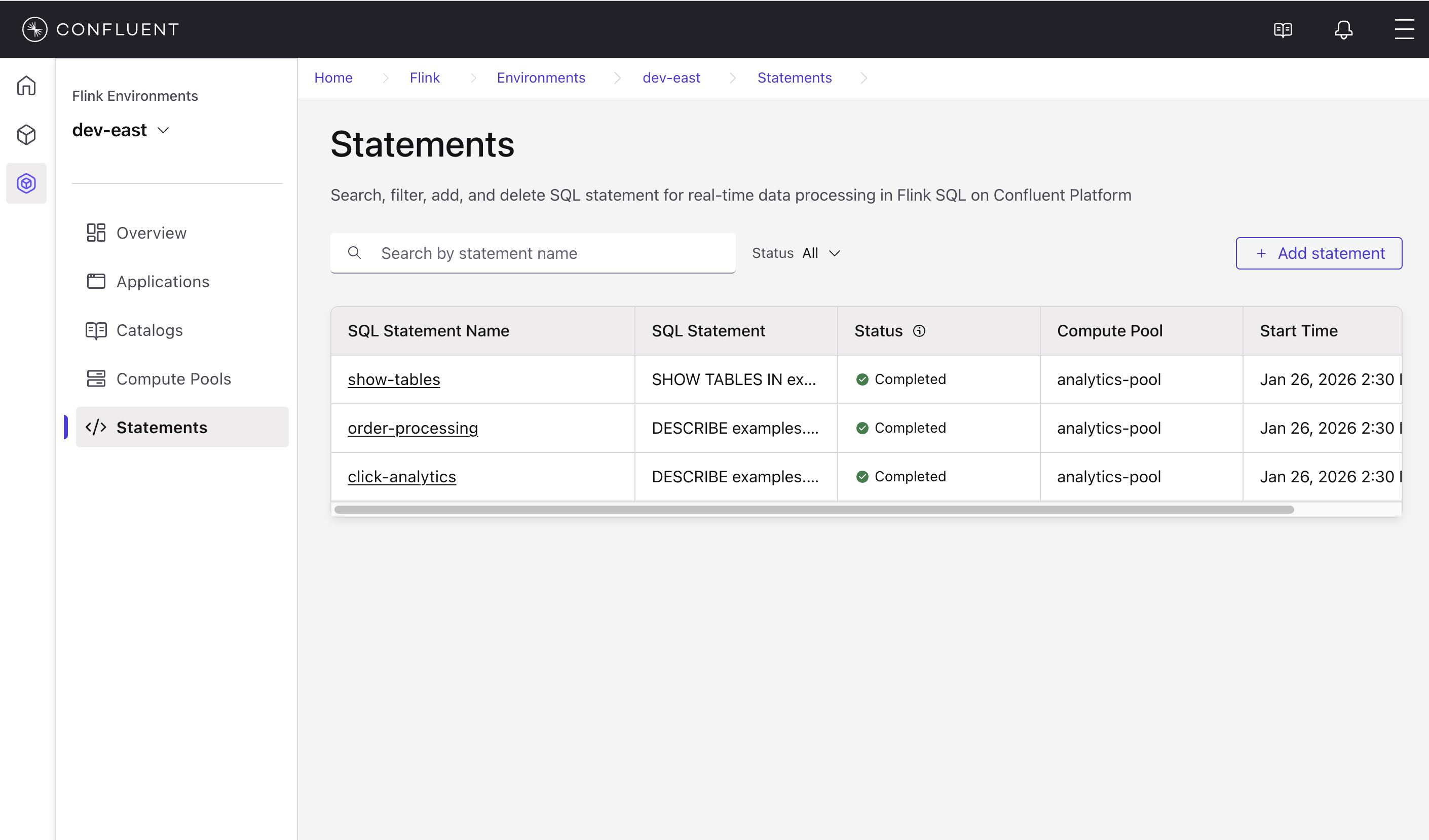1429x840 pixels.
Task: Open the cube icon in left rail
Action: tap(26, 135)
